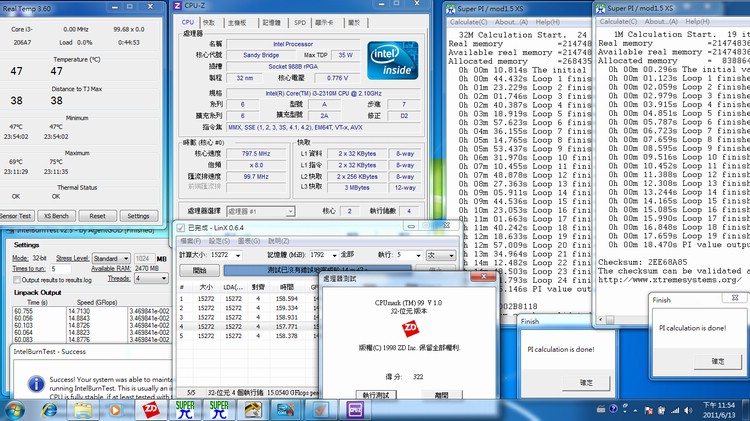750x421 pixels.
Task: Click the LinX blue test progress bar
Action: pos(317,271)
